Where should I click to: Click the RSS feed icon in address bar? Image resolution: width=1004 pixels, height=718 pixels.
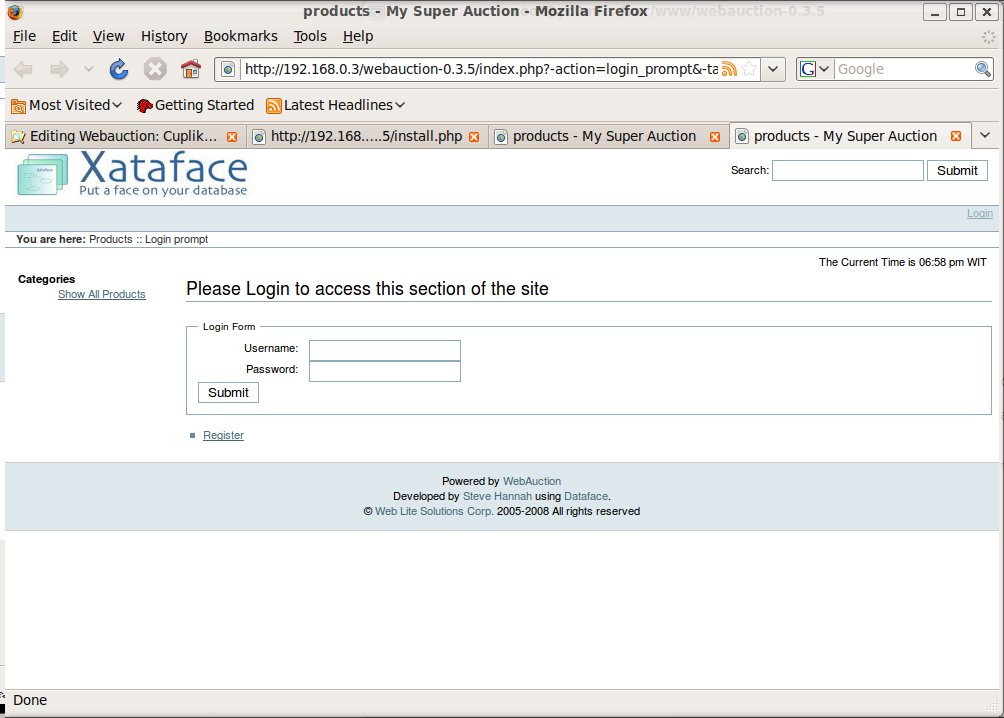[730, 69]
